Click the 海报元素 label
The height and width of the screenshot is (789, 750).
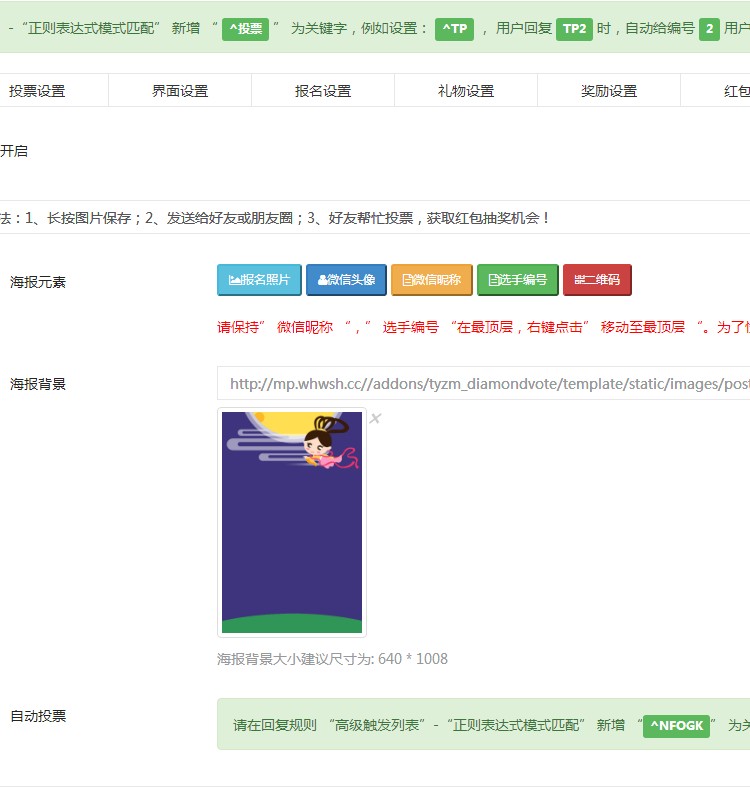38,282
